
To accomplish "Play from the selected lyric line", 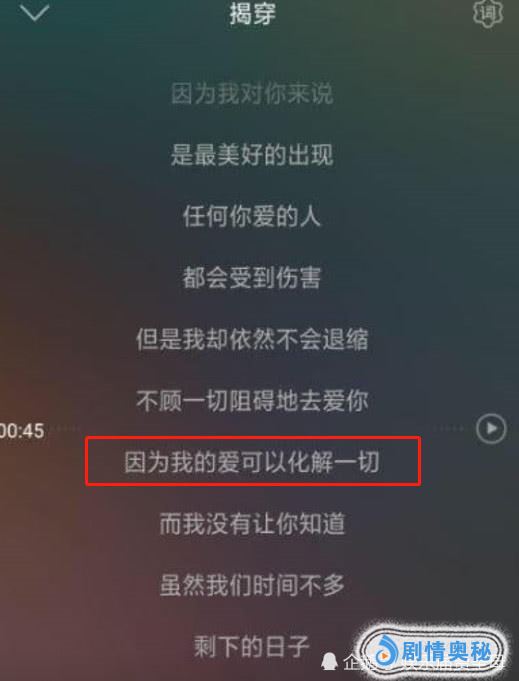I will point(491,429).
